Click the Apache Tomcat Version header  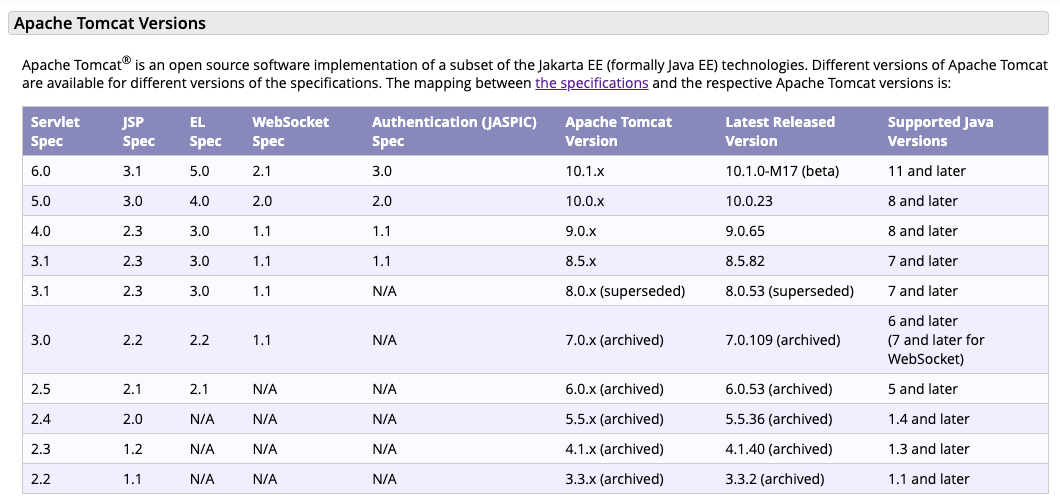coord(619,131)
